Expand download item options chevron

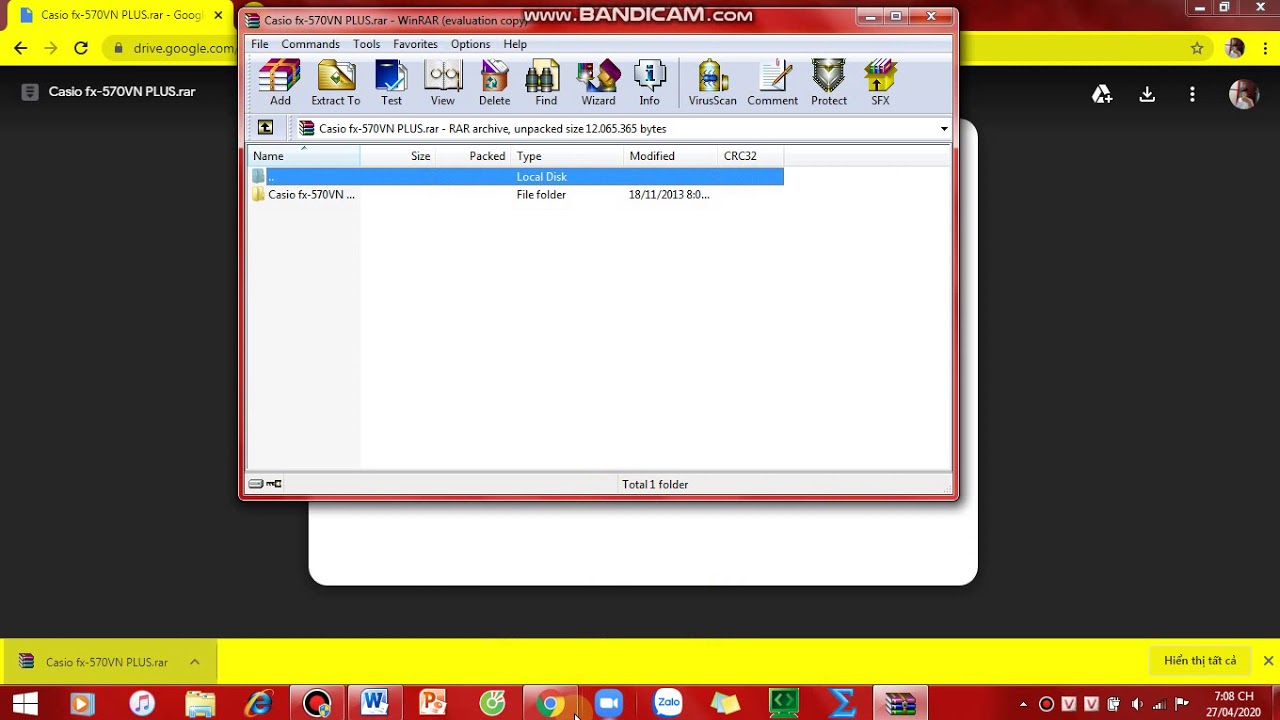pyautogui.click(x=195, y=662)
